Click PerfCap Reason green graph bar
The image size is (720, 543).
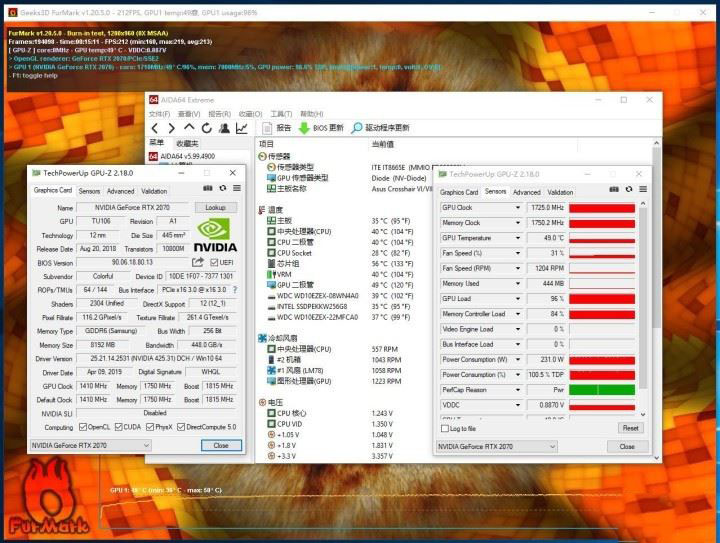click(x=602, y=390)
